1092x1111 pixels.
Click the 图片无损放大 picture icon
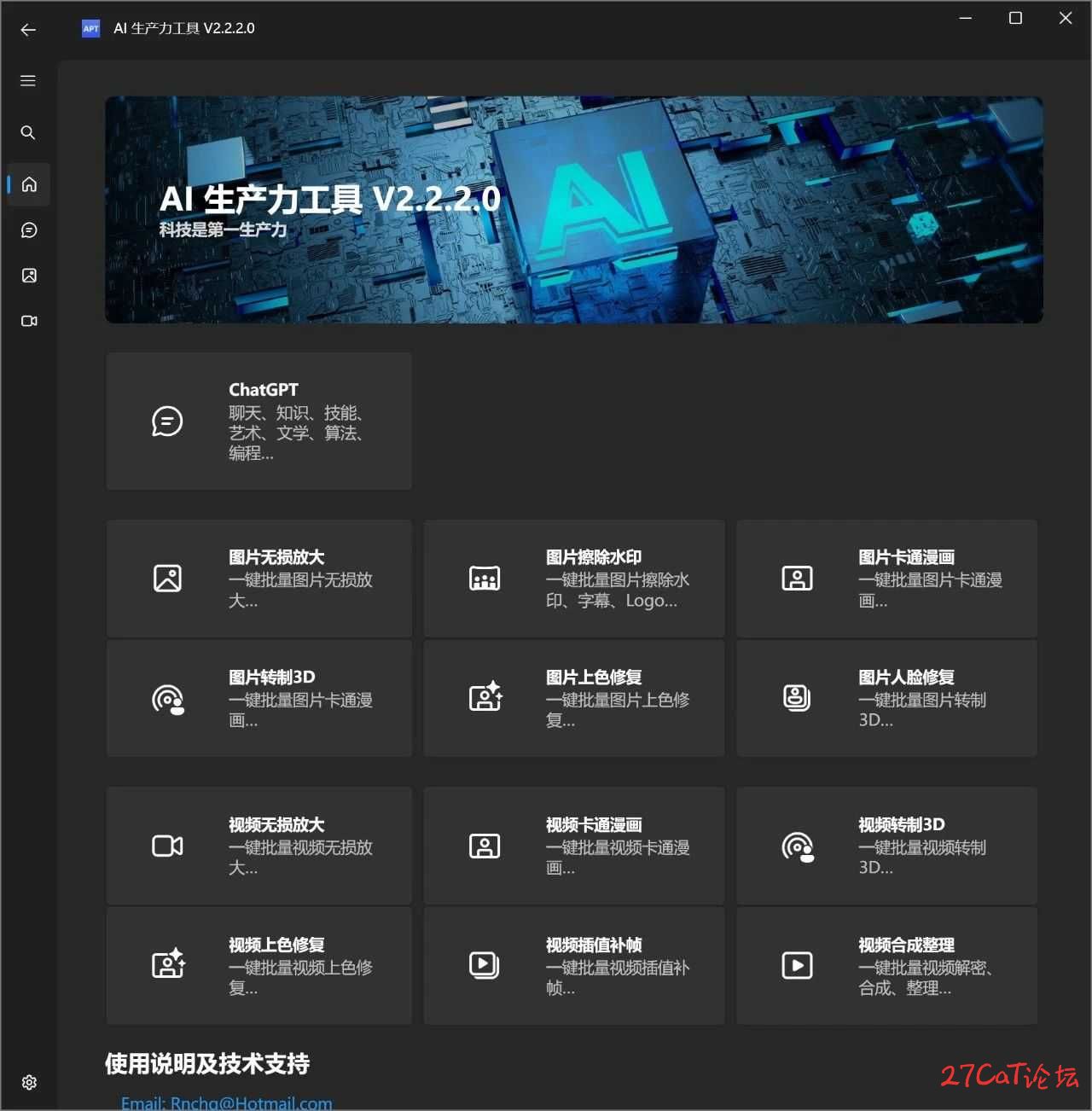pyautogui.click(x=167, y=578)
